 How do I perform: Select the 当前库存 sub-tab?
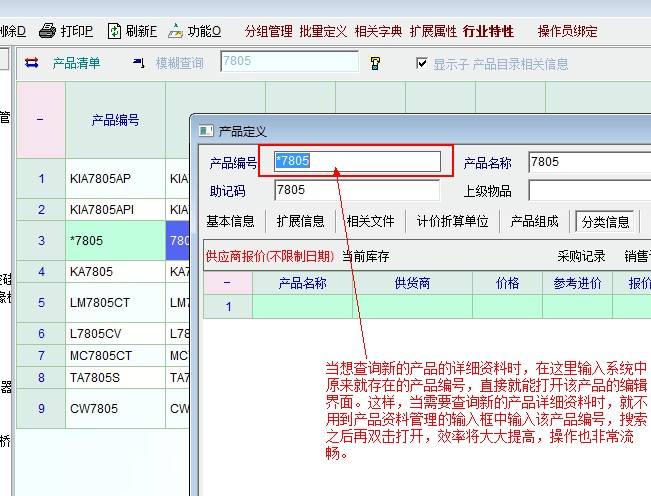365,256
